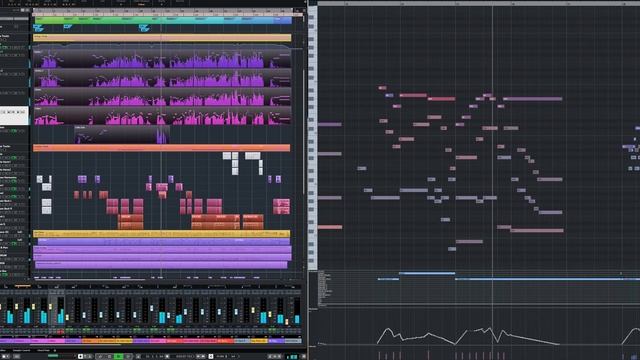Select the lowest long pink note in the key editor
Image resolution: width=640 pixels, height=360 pixels.
[537, 231]
